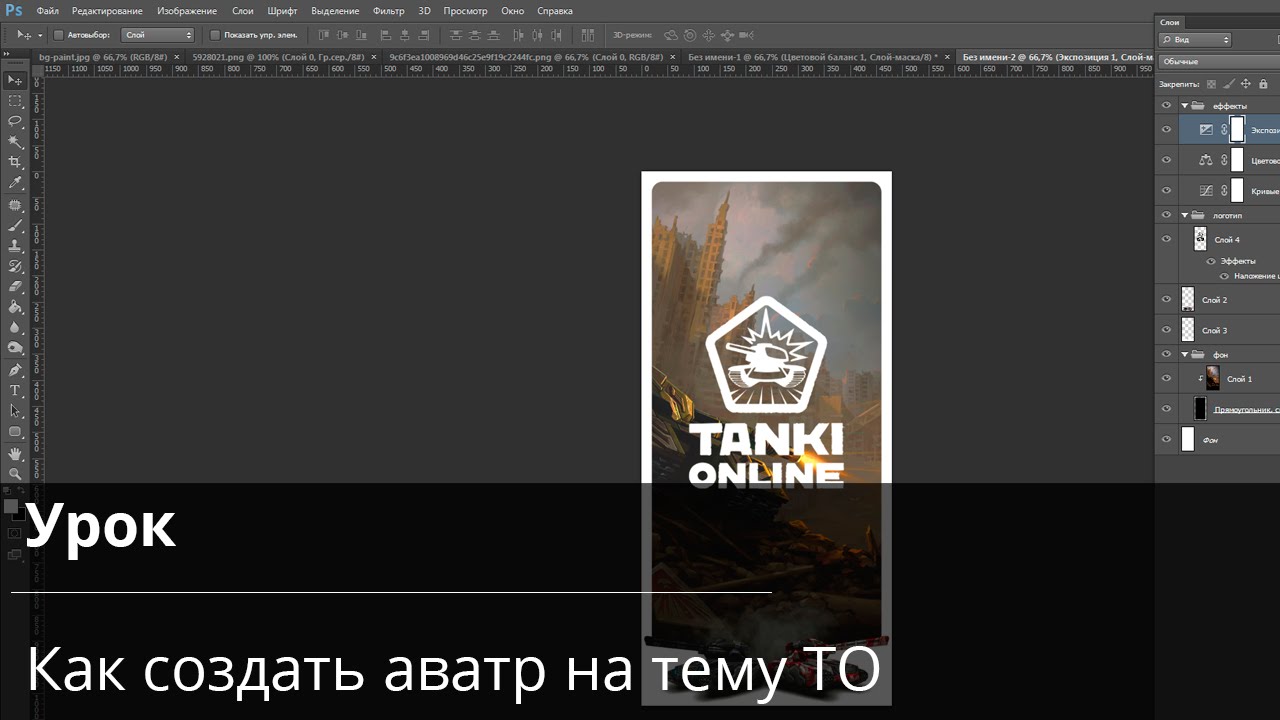1280x720 pixels.
Task: Open the Вид layer filter dropdown
Action: pyautogui.click(x=1195, y=40)
